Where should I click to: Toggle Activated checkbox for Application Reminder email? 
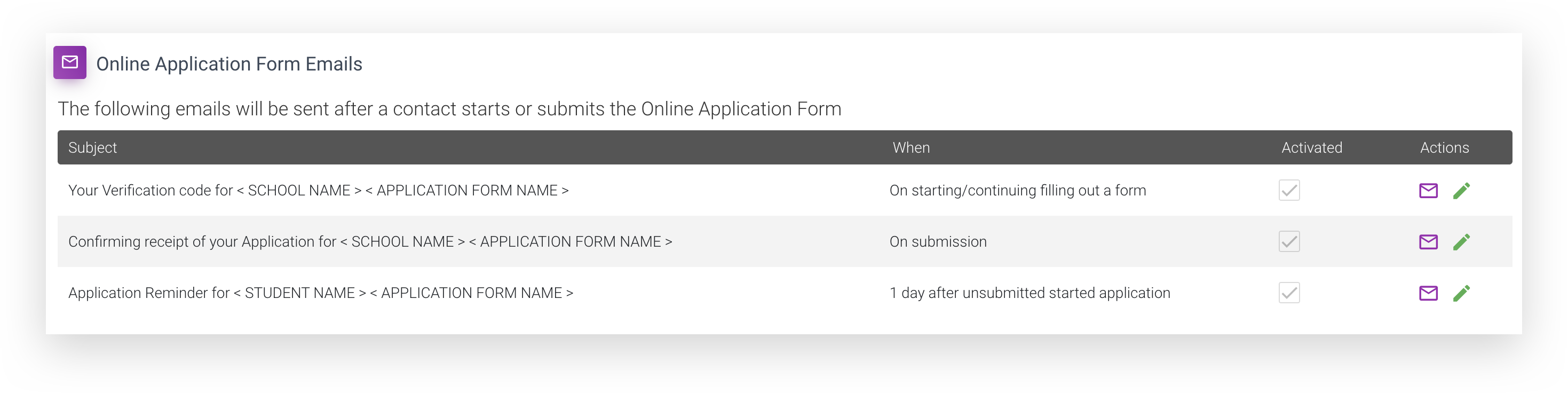1289,293
